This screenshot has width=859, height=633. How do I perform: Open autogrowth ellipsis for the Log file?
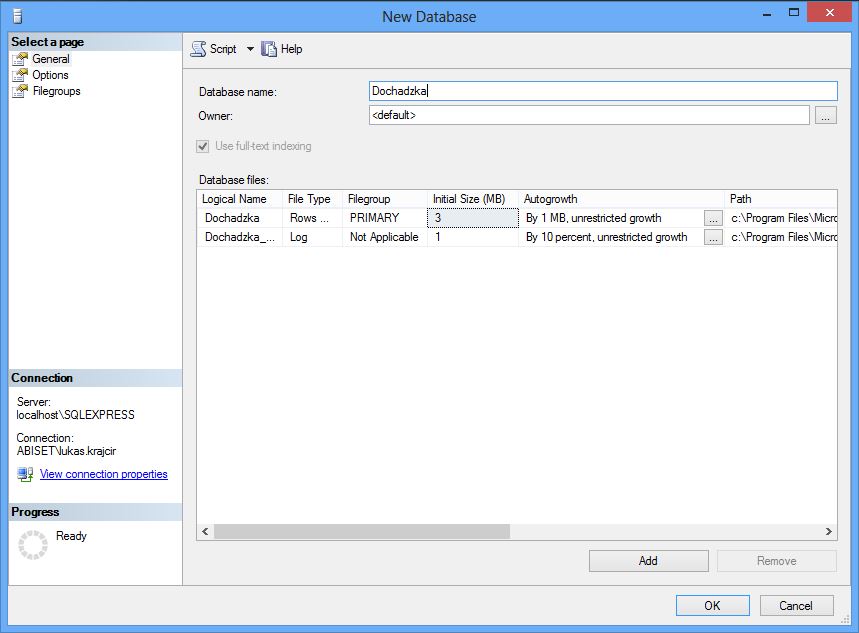pyautogui.click(x=713, y=237)
